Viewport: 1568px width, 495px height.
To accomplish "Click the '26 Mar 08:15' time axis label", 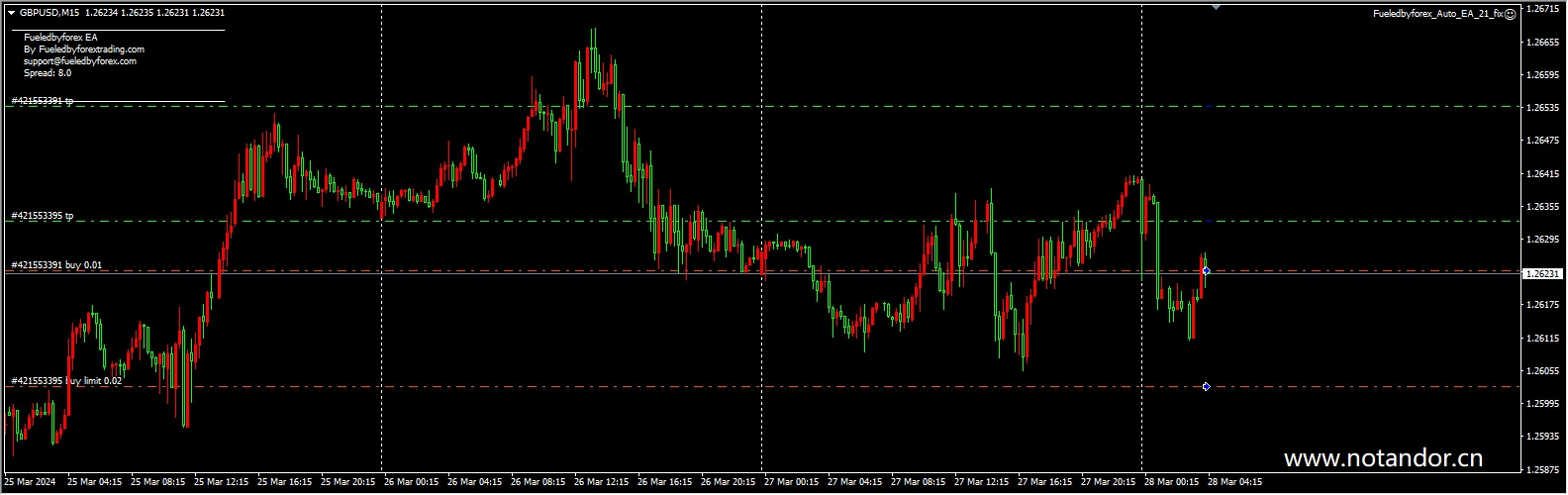I will pos(539,482).
